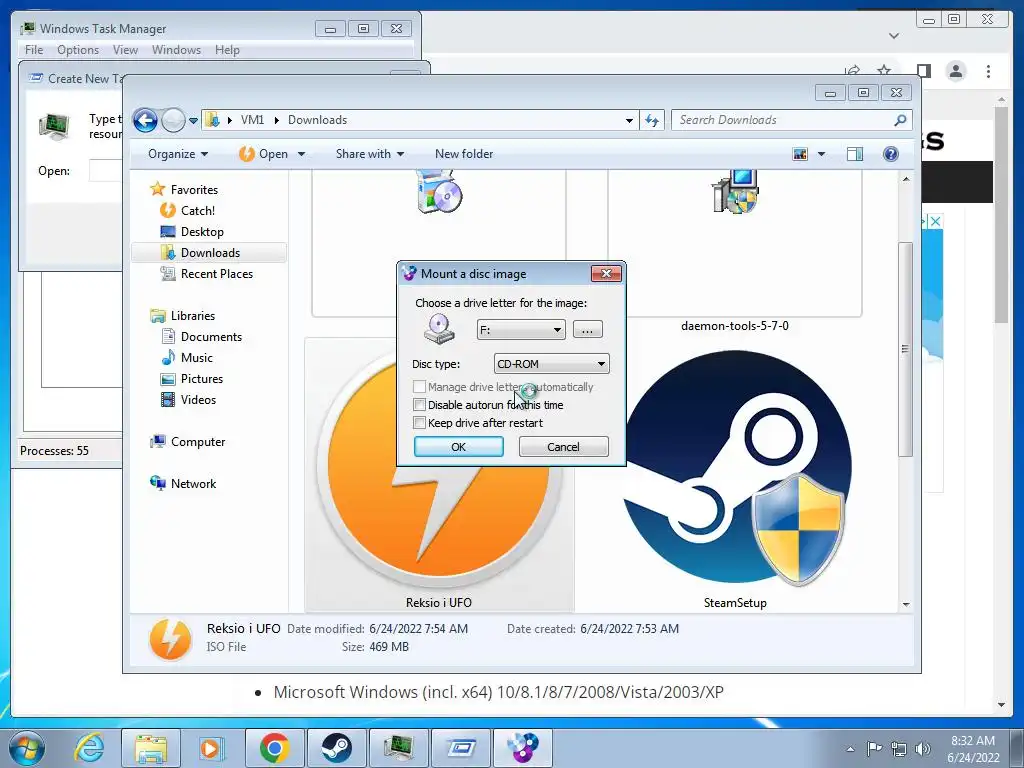
Task: Click the refresh icon next to address bar
Action: [652, 120]
